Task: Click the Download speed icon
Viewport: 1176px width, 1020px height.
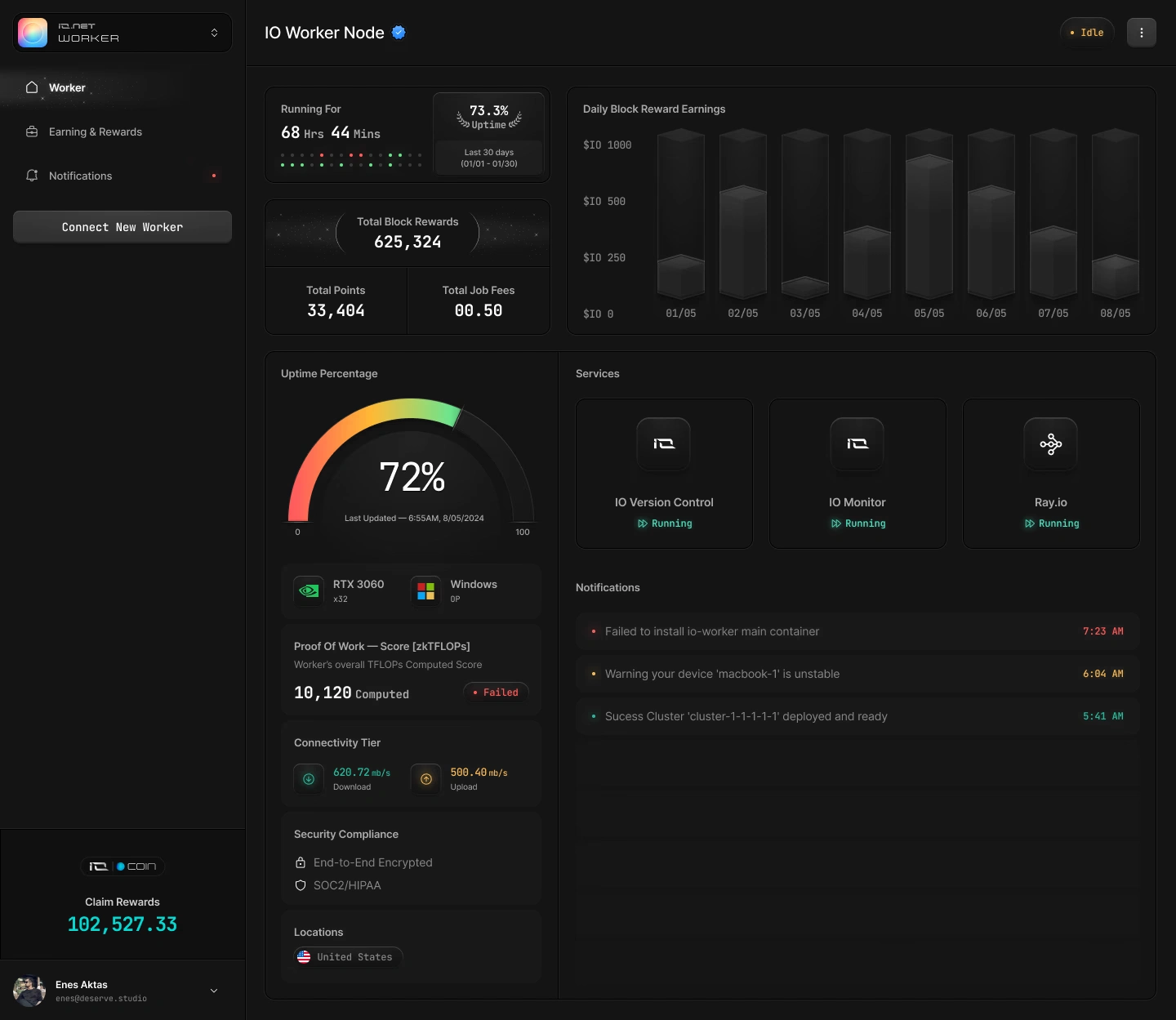Action: point(309,779)
